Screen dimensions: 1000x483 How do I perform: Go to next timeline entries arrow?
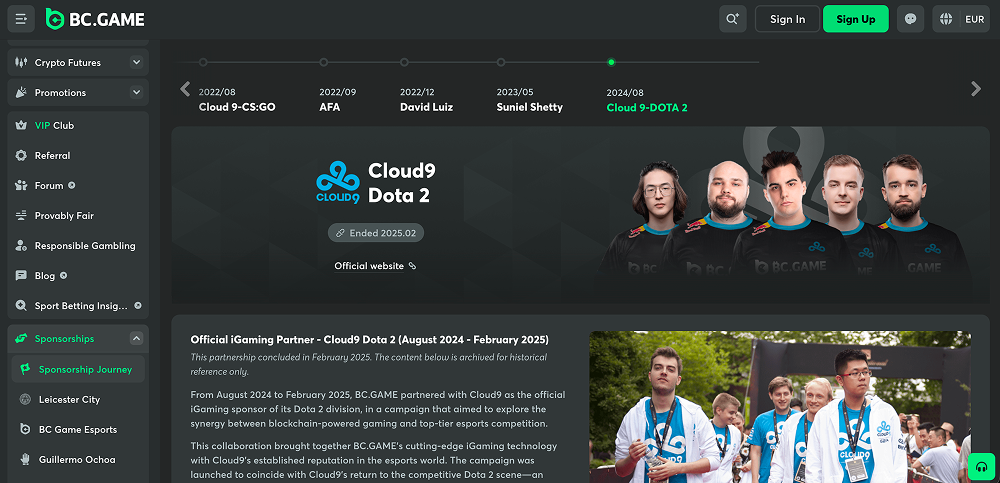click(x=976, y=89)
